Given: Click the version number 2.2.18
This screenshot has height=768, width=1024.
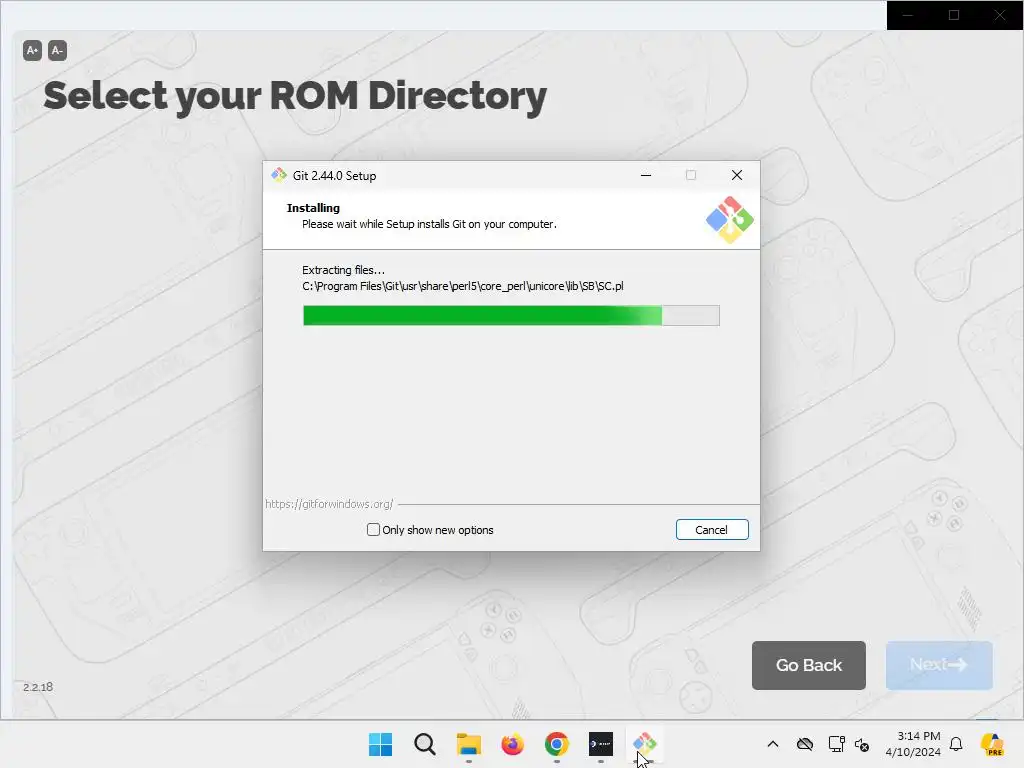Looking at the screenshot, I should click(38, 687).
